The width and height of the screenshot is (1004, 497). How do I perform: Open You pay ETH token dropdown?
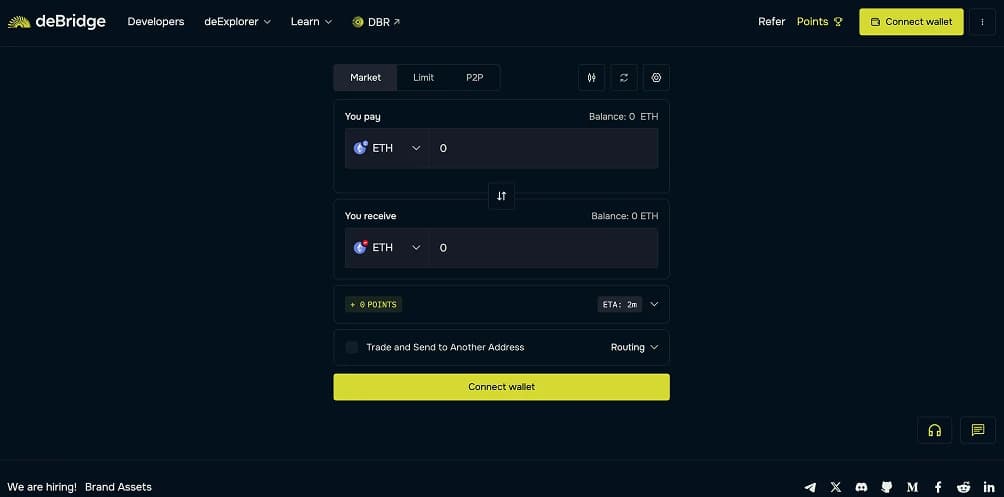(387, 148)
